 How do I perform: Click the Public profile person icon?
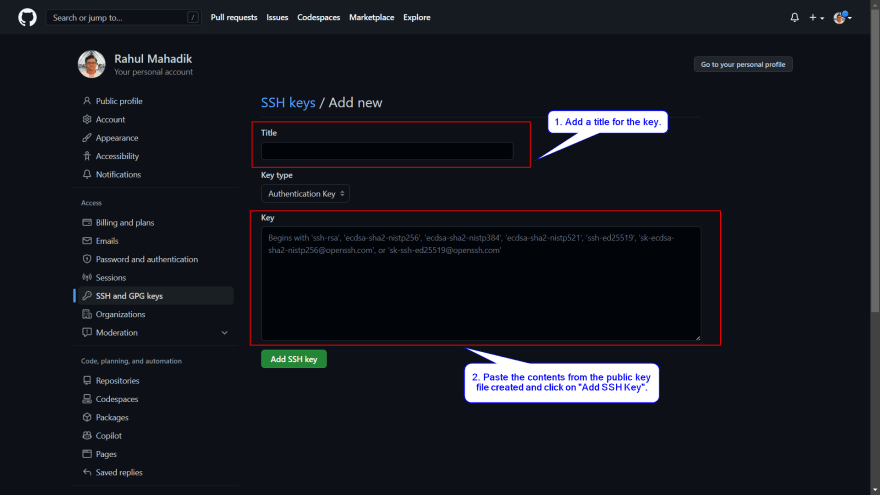(x=87, y=101)
